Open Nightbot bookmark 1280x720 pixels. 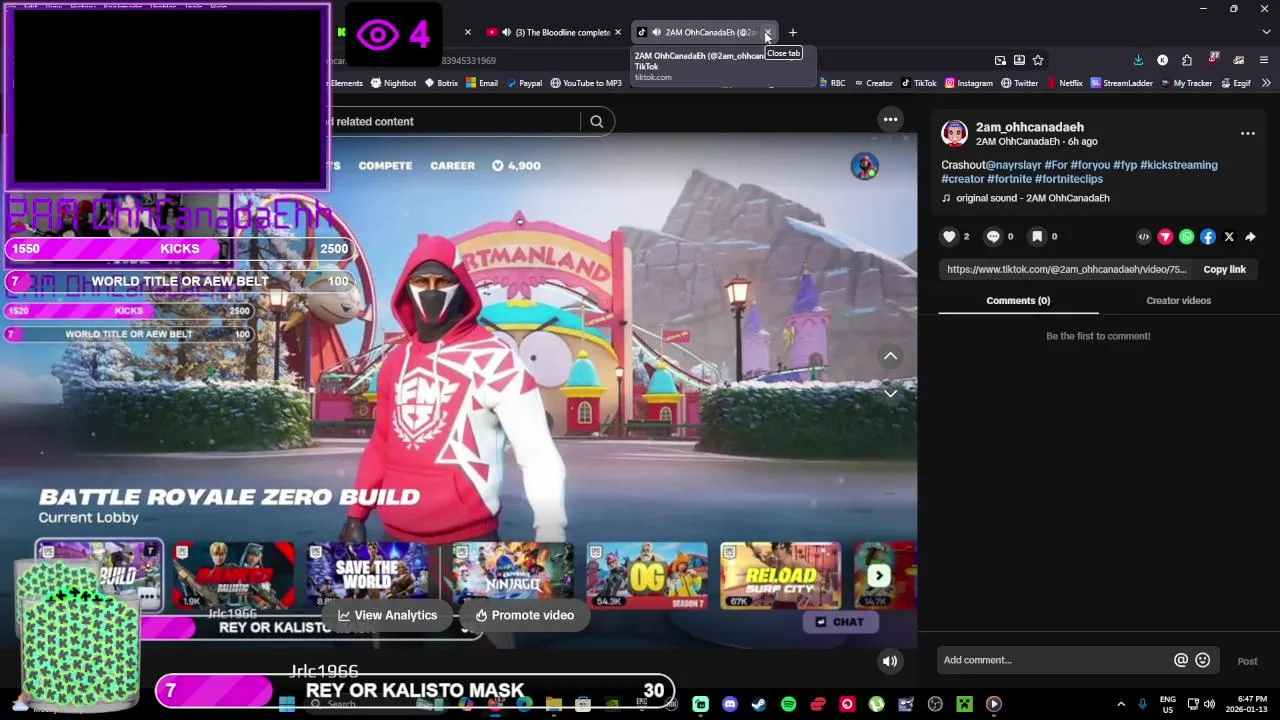coord(393,83)
